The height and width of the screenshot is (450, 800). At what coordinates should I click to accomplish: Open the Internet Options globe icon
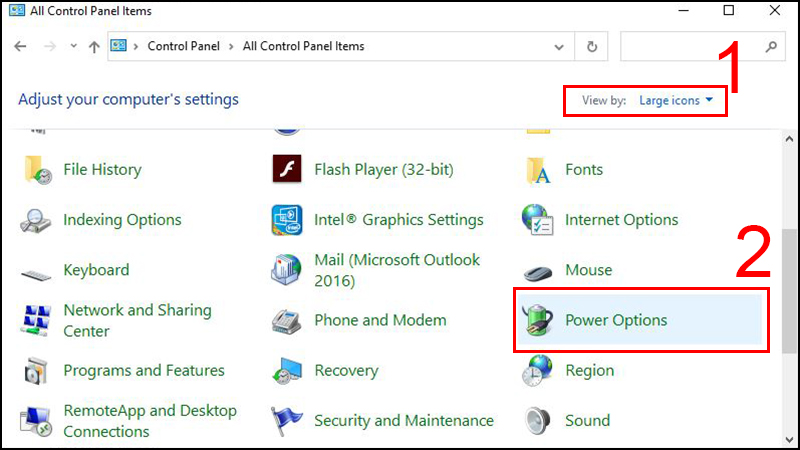537,219
